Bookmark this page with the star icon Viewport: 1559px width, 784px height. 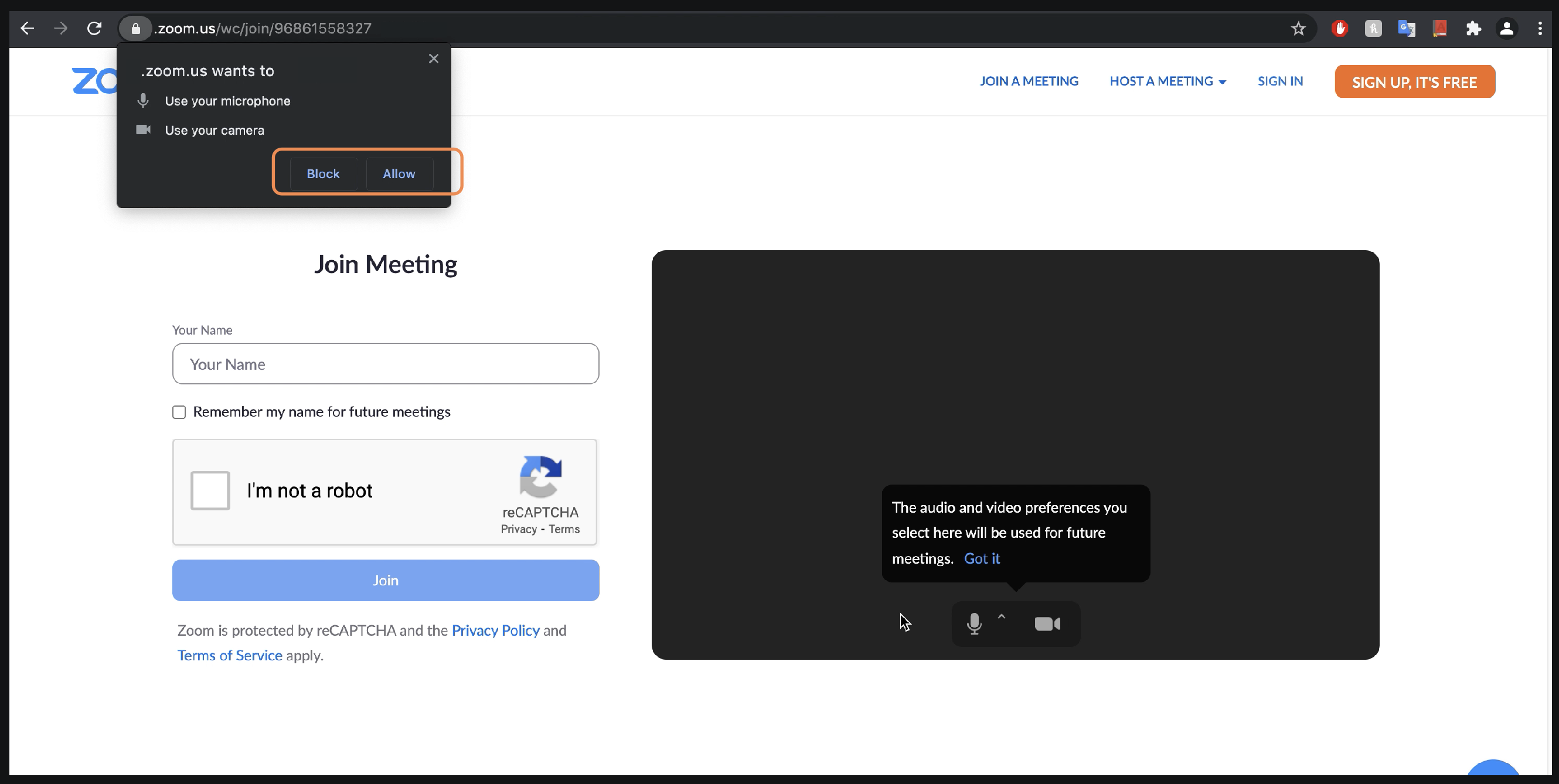pyautogui.click(x=1298, y=29)
